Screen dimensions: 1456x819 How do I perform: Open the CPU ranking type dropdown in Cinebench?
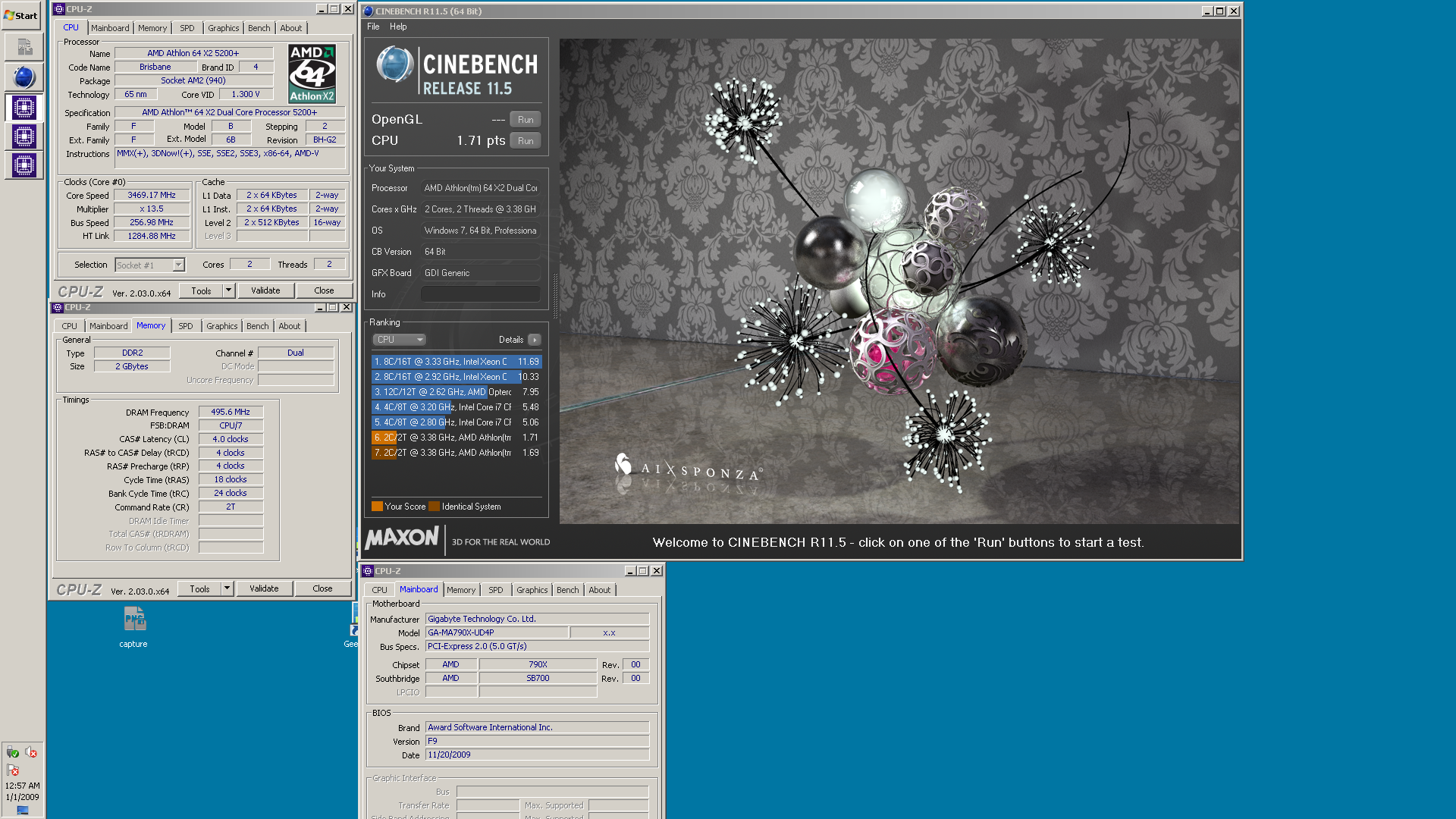(x=400, y=340)
